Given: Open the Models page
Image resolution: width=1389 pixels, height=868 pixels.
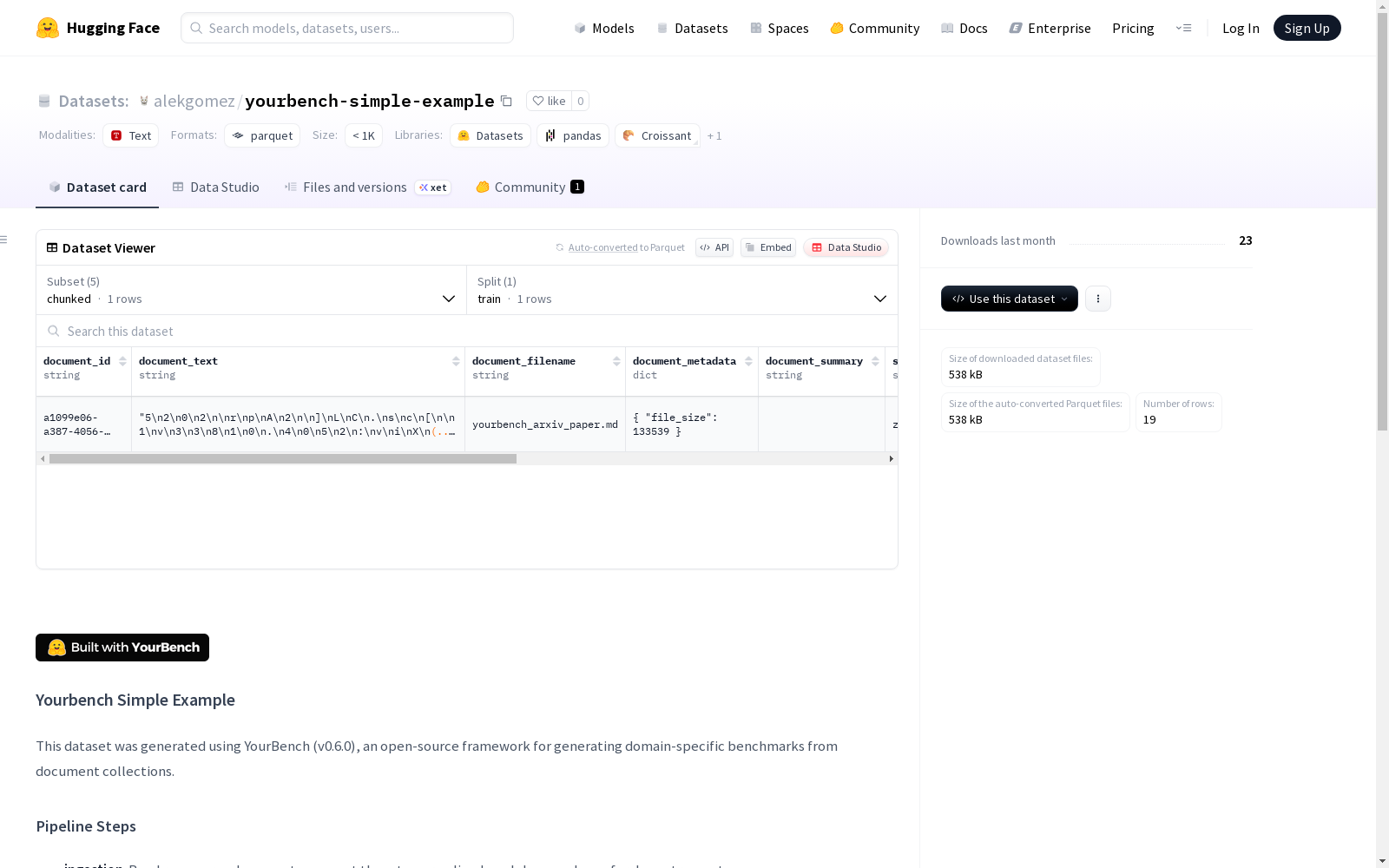Looking at the screenshot, I should coord(604,28).
